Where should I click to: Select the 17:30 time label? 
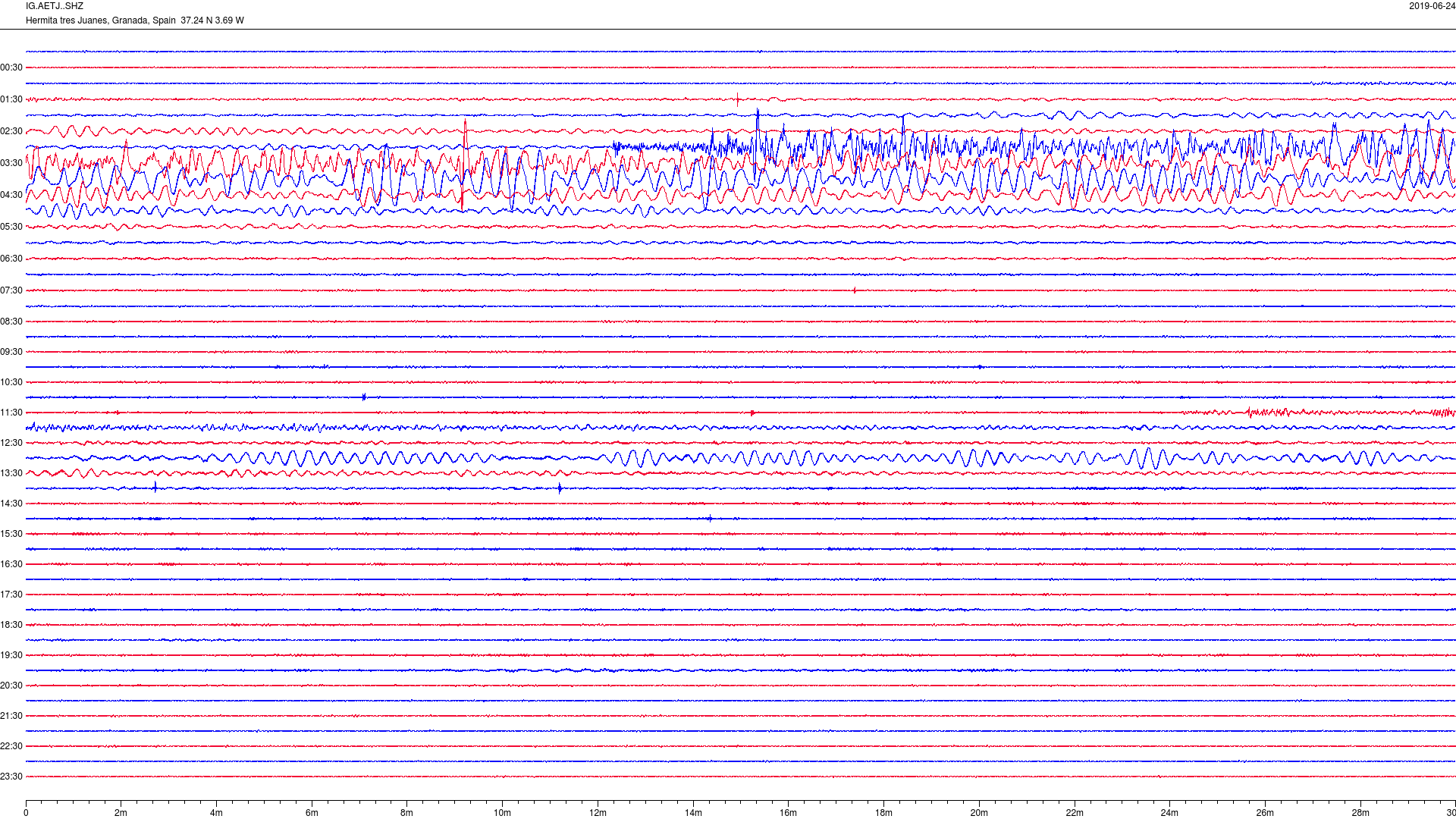click(x=11, y=595)
